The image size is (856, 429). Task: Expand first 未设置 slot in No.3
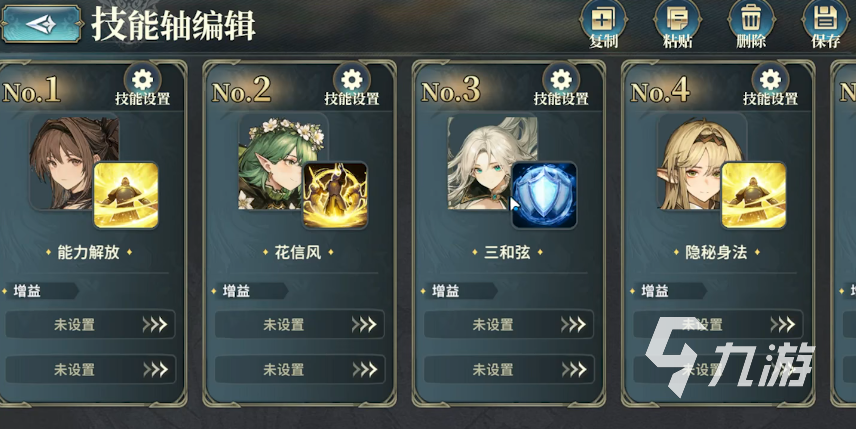[508, 325]
